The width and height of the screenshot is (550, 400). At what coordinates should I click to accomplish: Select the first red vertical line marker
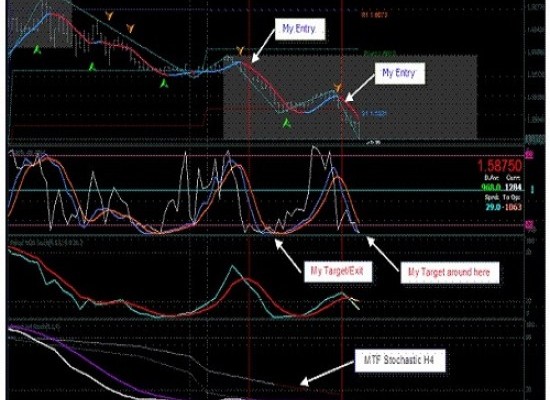[249, 200]
